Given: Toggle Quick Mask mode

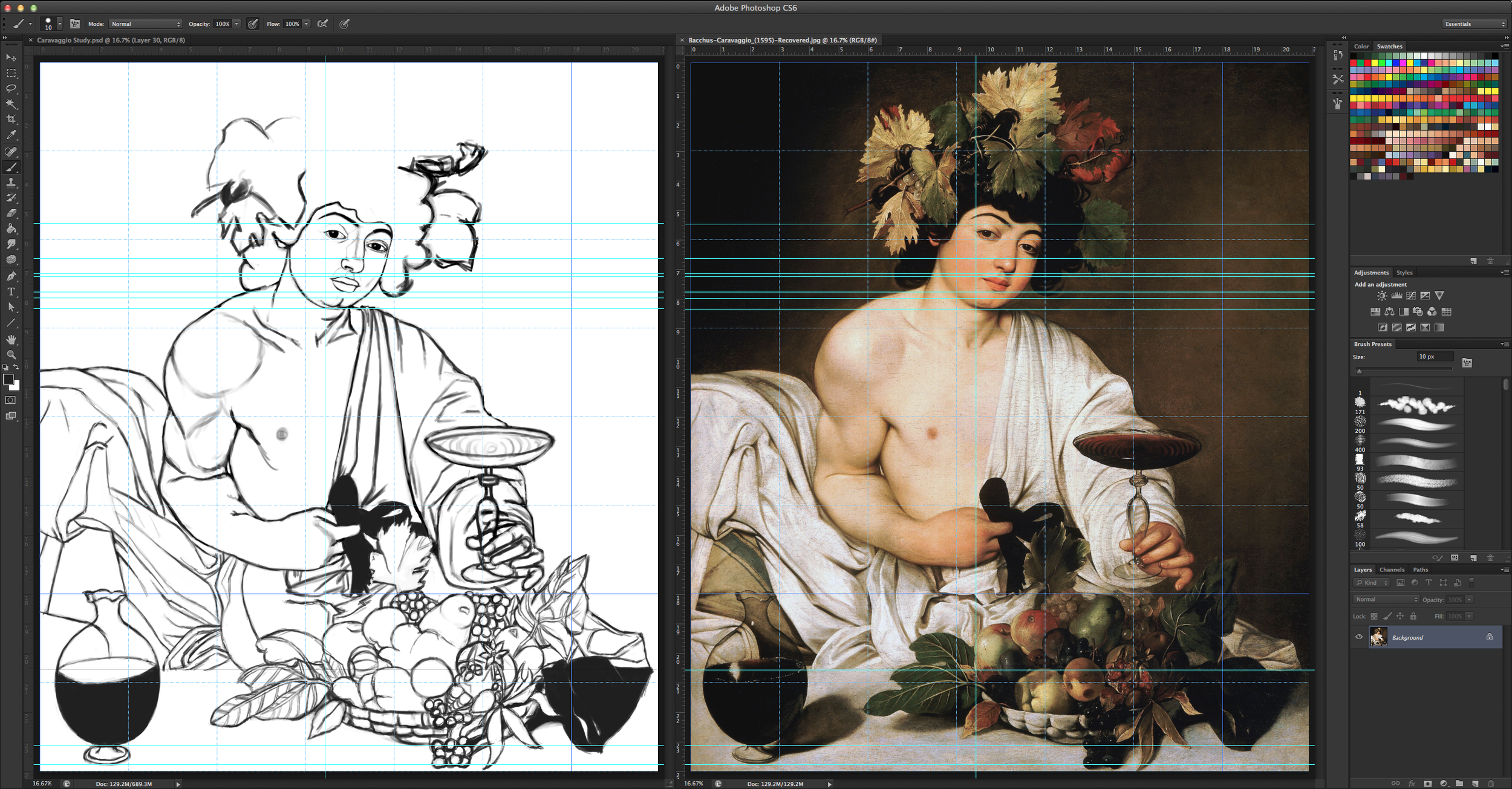Looking at the screenshot, I should (x=11, y=400).
